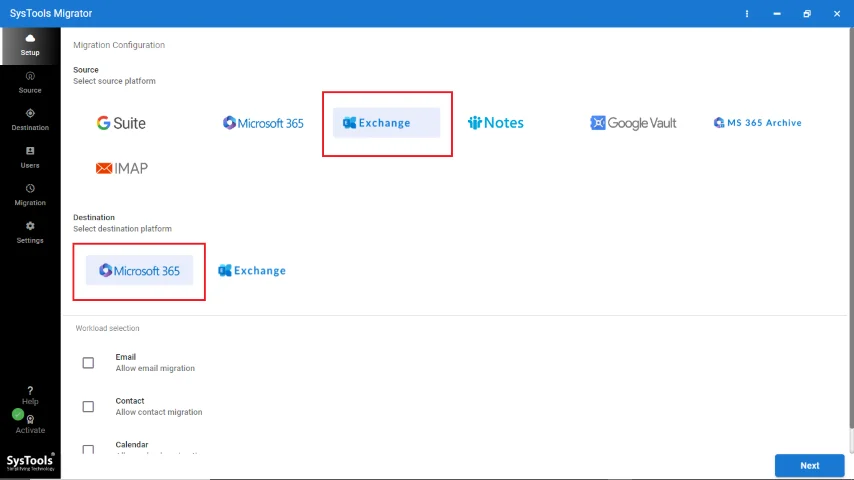Open the Users sidebar section
The image size is (854, 480).
point(30,157)
